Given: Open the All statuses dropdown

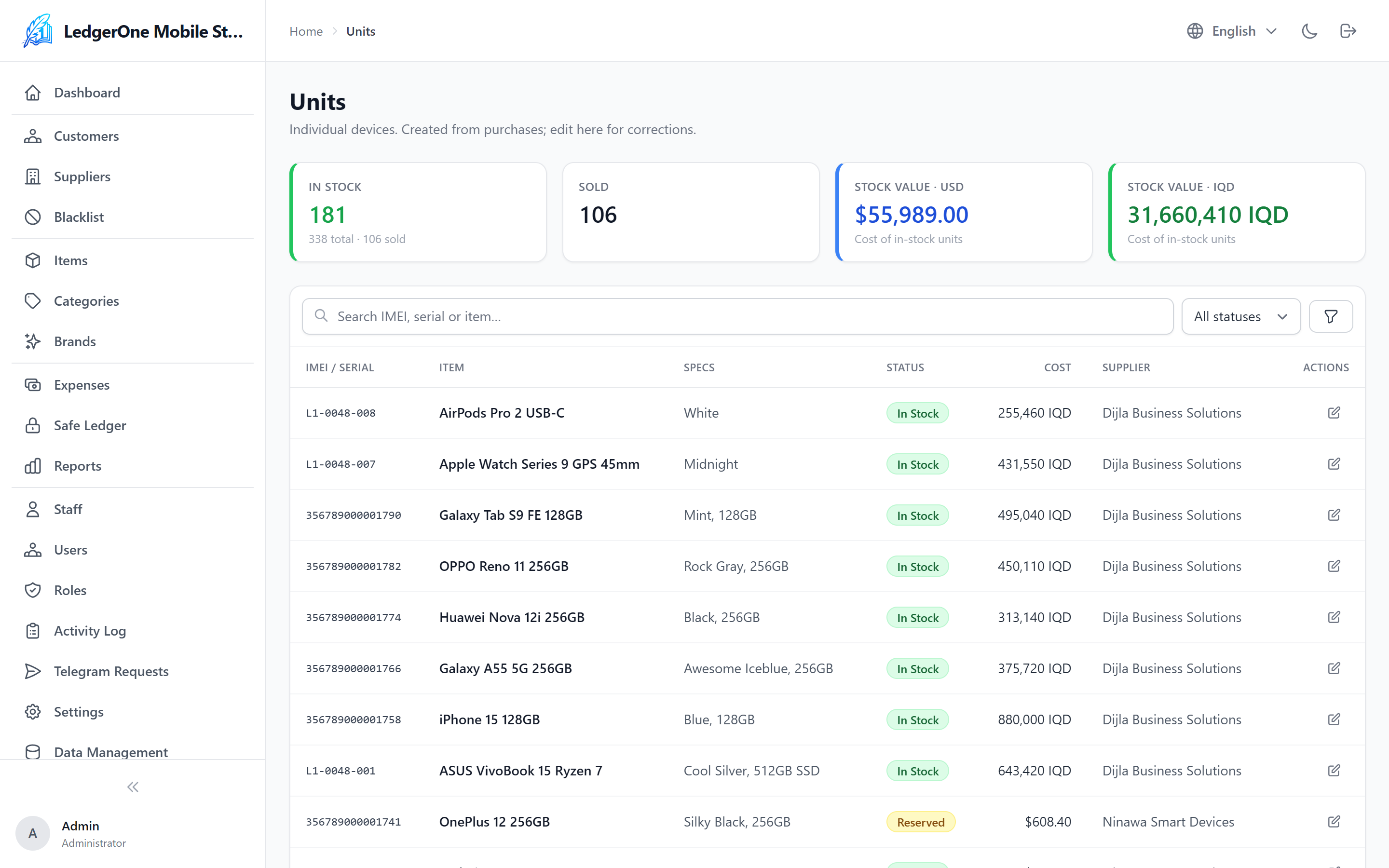Looking at the screenshot, I should click(1241, 316).
